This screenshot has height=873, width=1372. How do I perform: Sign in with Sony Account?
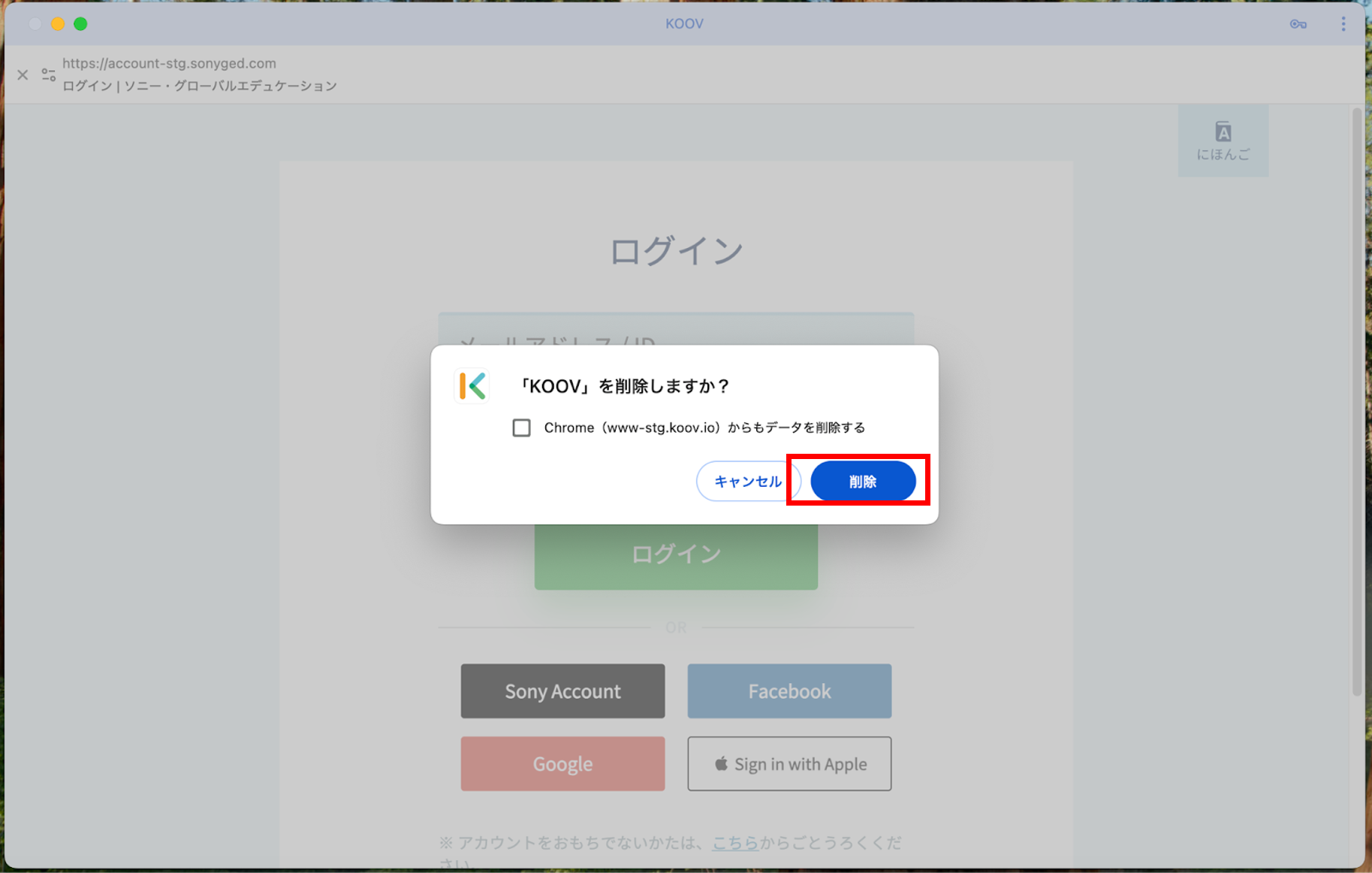tap(562, 690)
